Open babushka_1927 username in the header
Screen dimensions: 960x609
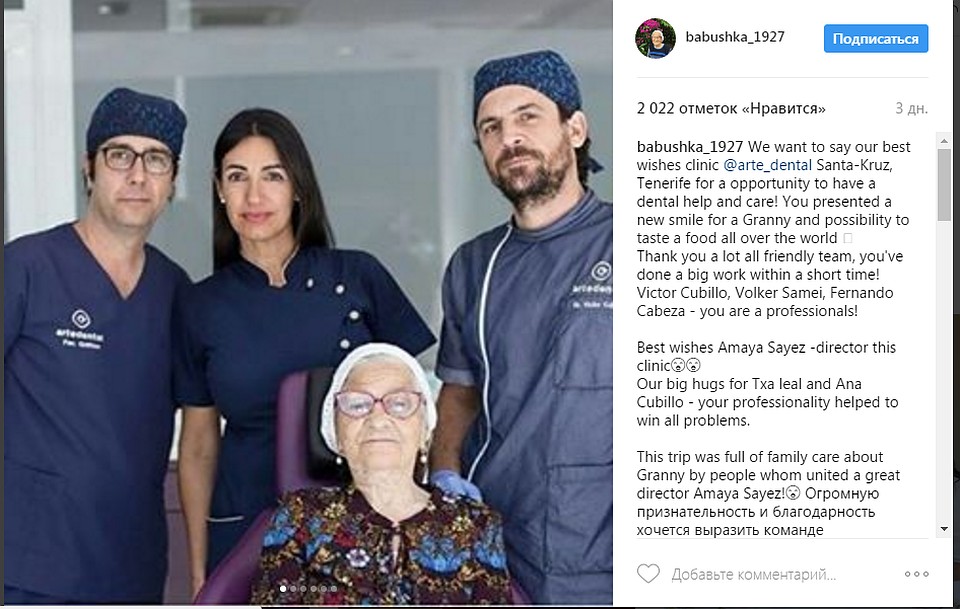click(735, 37)
